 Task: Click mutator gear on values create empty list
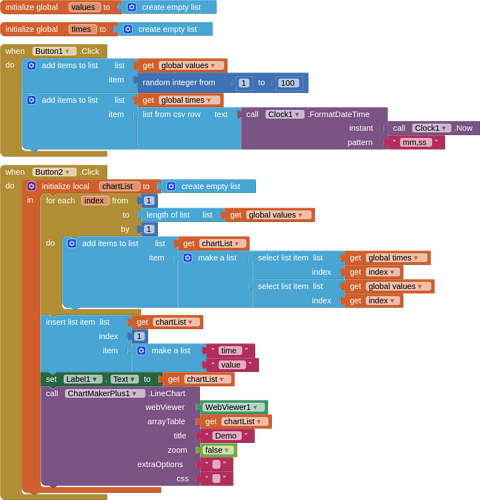[x=132, y=7]
